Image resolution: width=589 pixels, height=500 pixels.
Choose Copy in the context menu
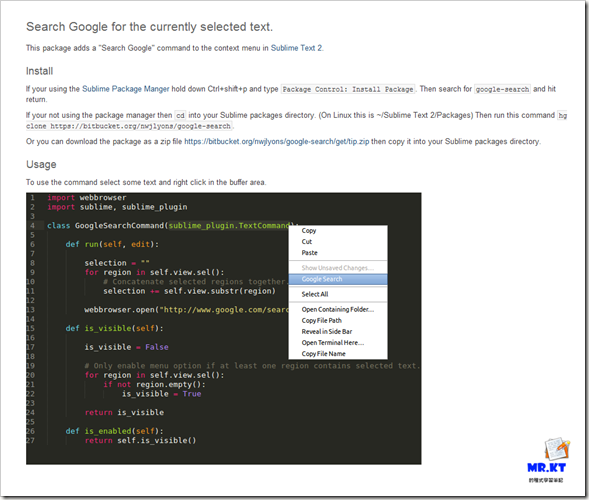(309, 231)
